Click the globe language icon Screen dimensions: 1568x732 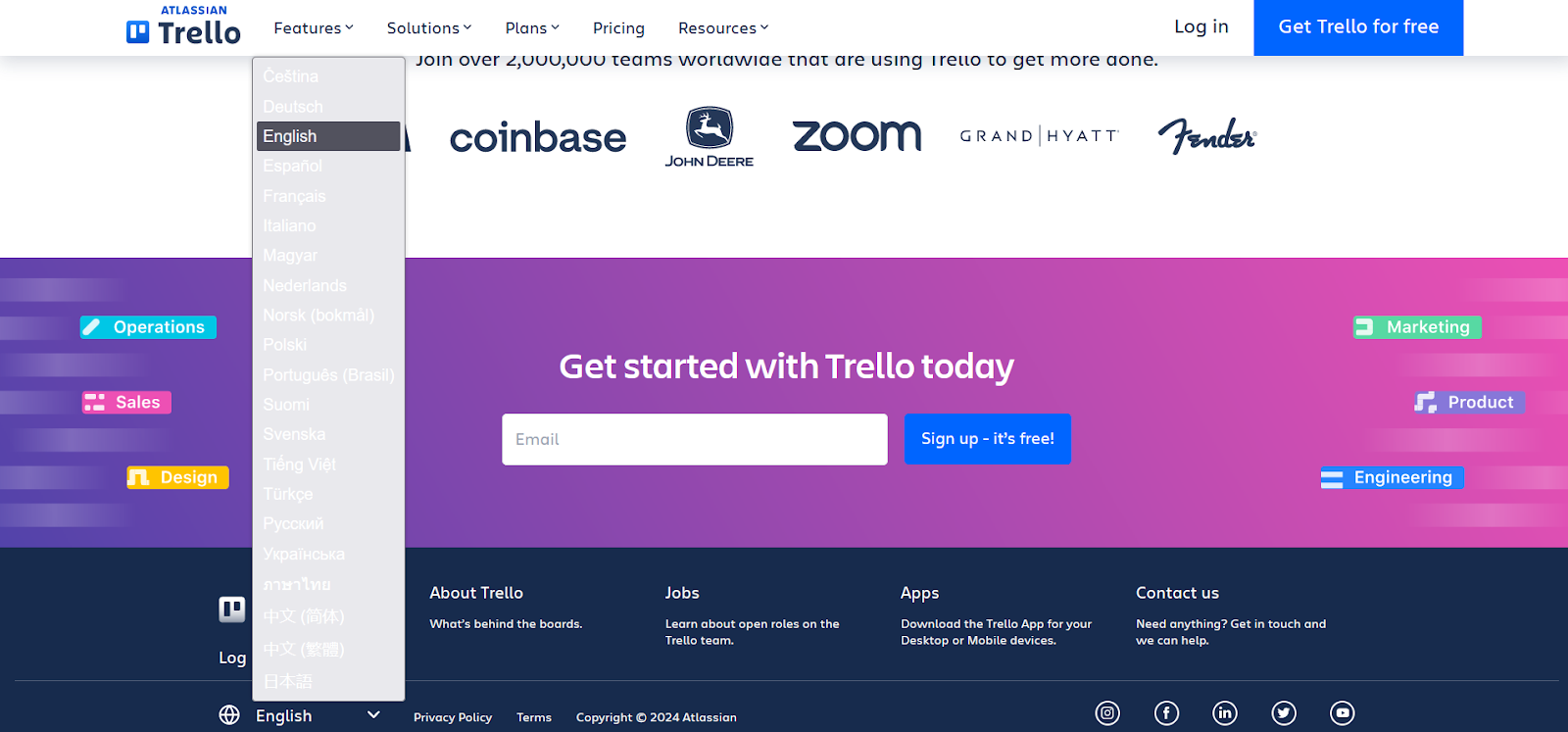[229, 715]
